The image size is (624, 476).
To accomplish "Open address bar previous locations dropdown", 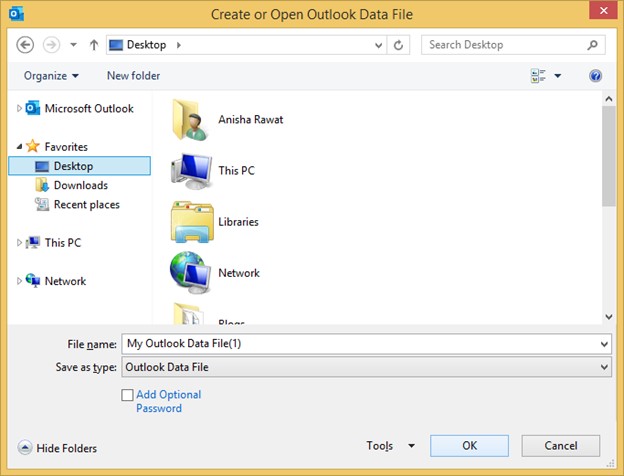I will [x=378, y=45].
